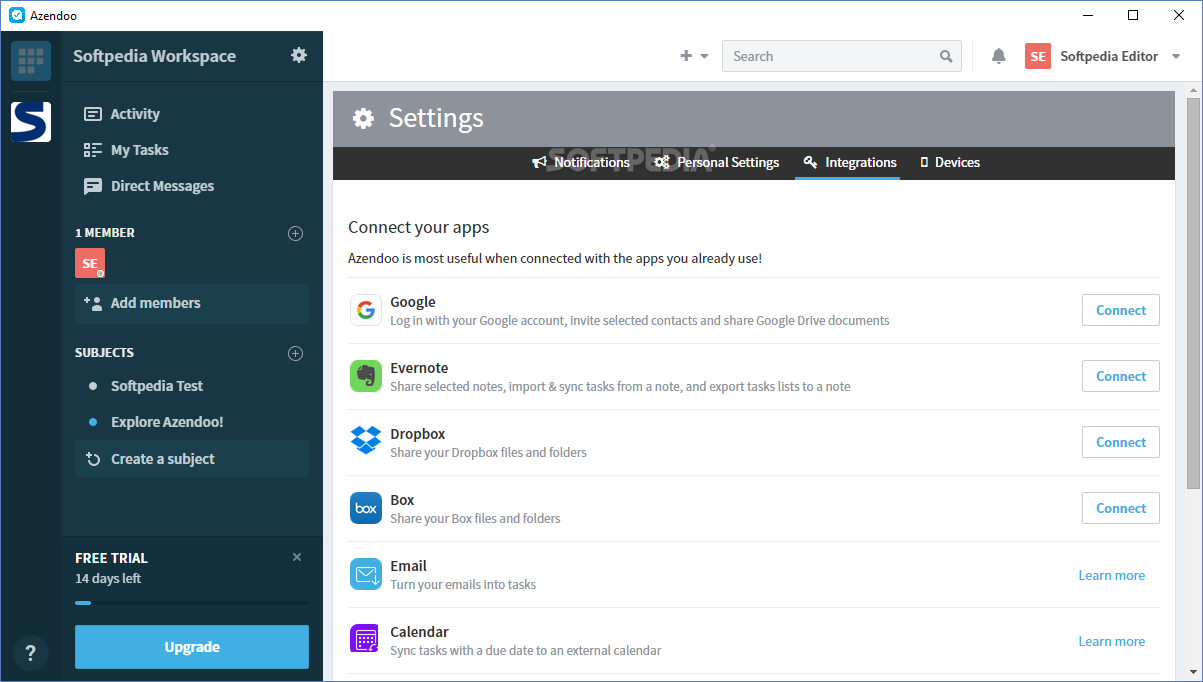Click the Softpedia Editor user name
This screenshot has width=1203, height=682.
(1109, 56)
